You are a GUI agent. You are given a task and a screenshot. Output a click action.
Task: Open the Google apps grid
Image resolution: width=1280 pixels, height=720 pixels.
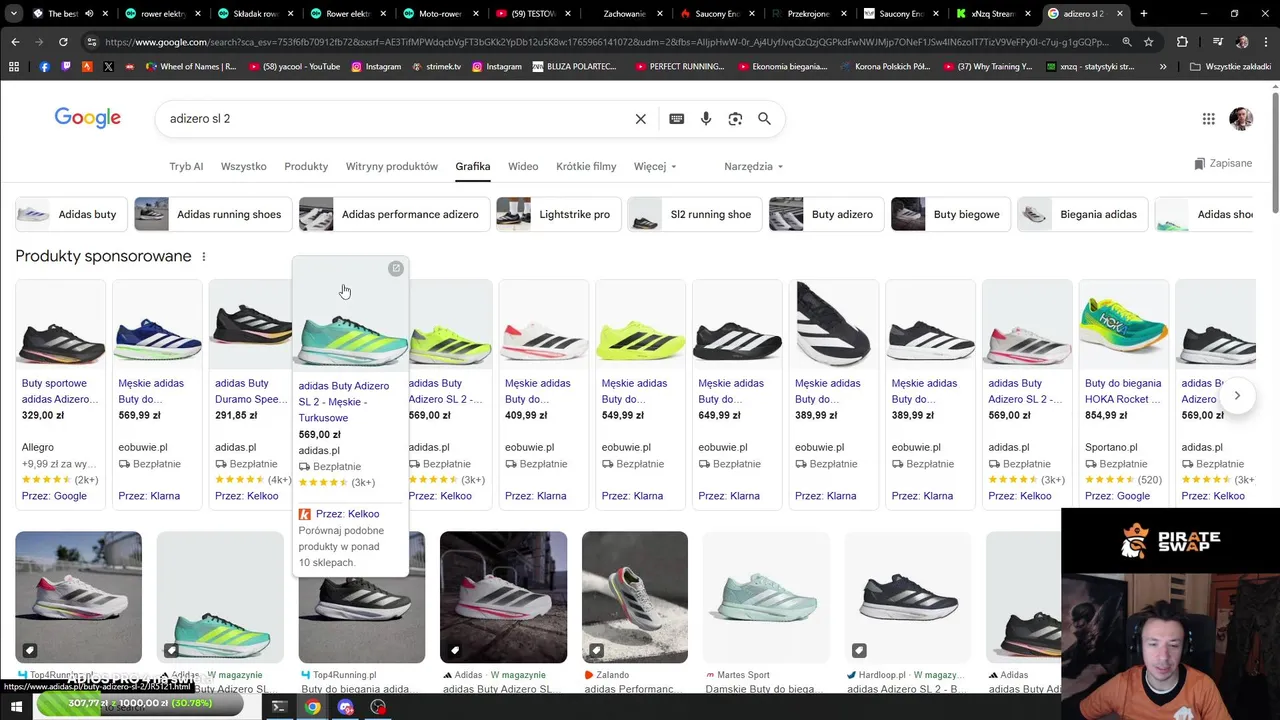[1208, 118]
